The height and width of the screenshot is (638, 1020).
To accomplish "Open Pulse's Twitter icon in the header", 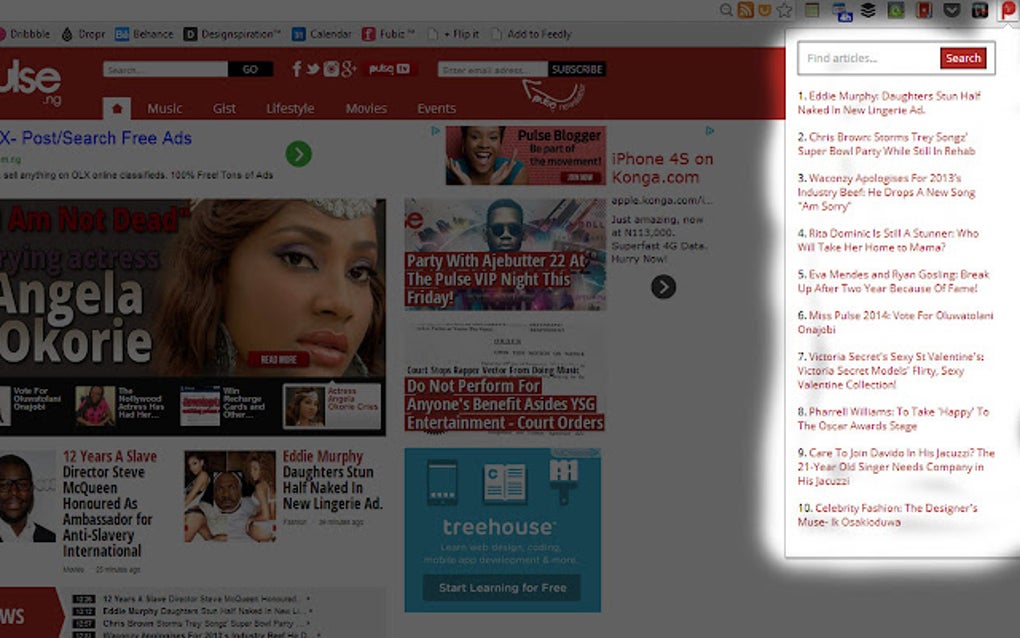I will pos(313,69).
